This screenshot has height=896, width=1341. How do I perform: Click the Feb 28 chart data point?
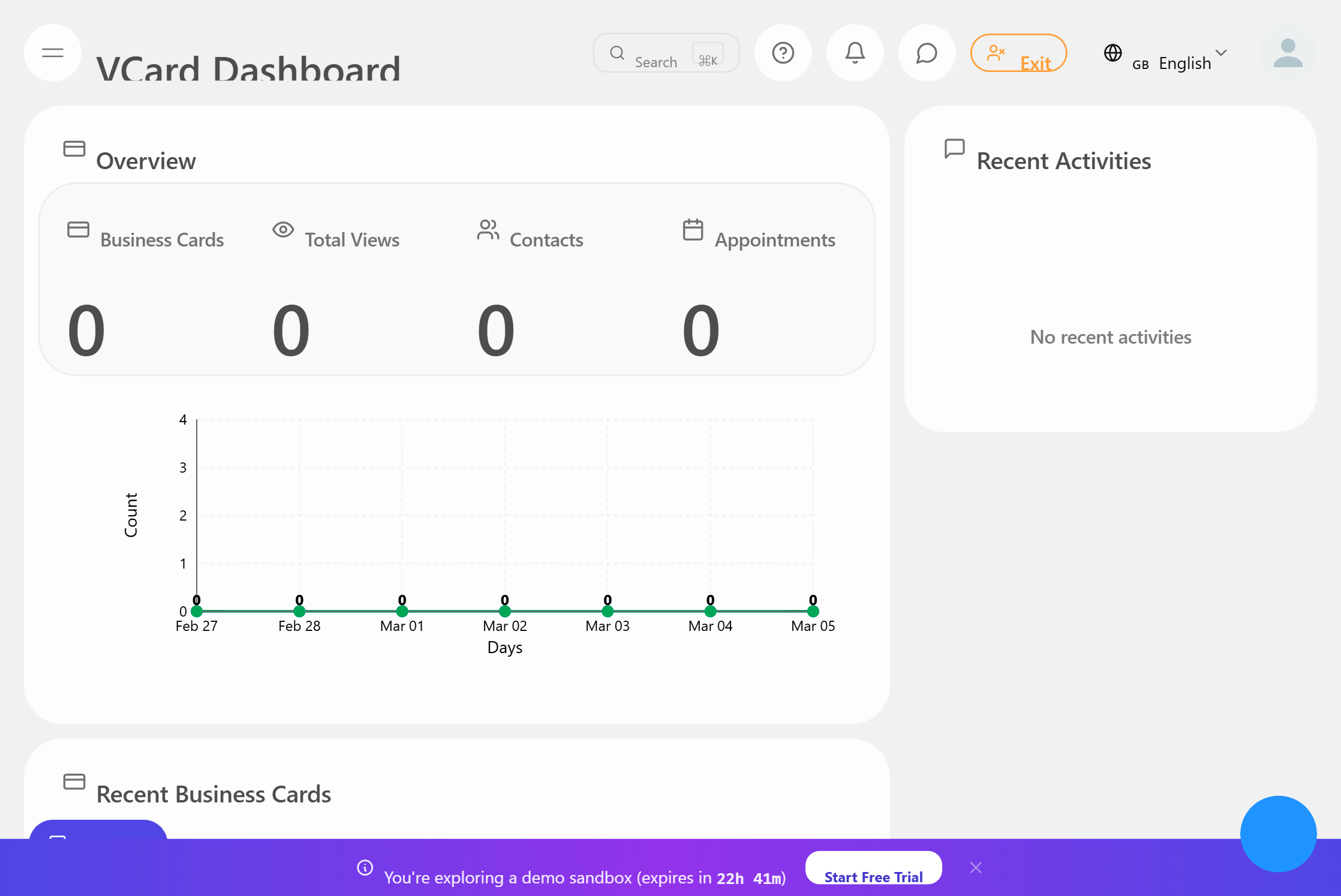click(x=299, y=611)
